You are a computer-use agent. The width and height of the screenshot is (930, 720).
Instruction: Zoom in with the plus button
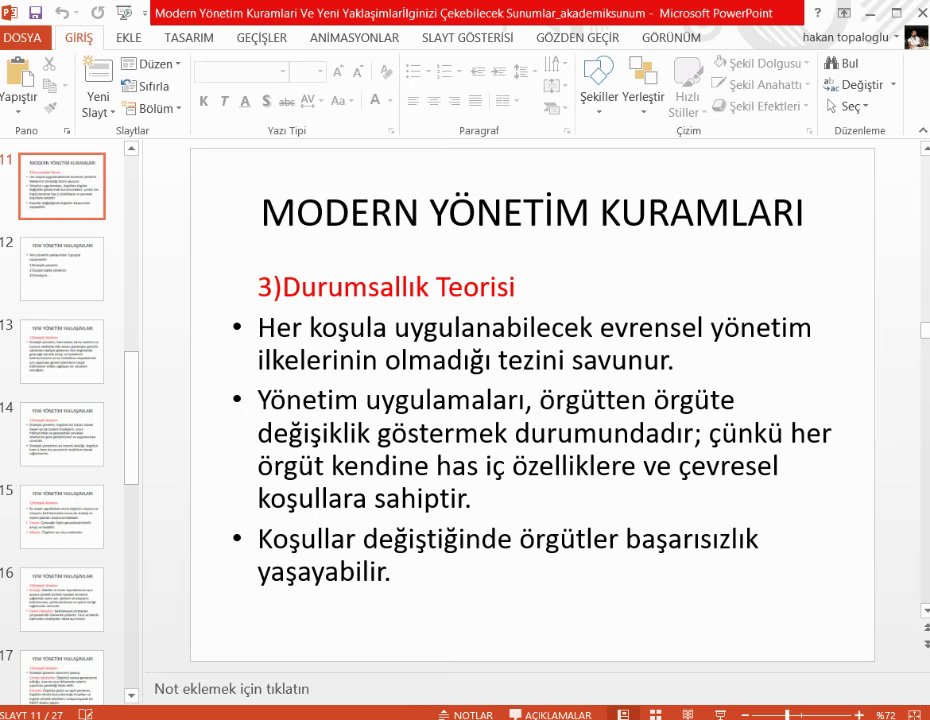pyautogui.click(x=859, y=715)
